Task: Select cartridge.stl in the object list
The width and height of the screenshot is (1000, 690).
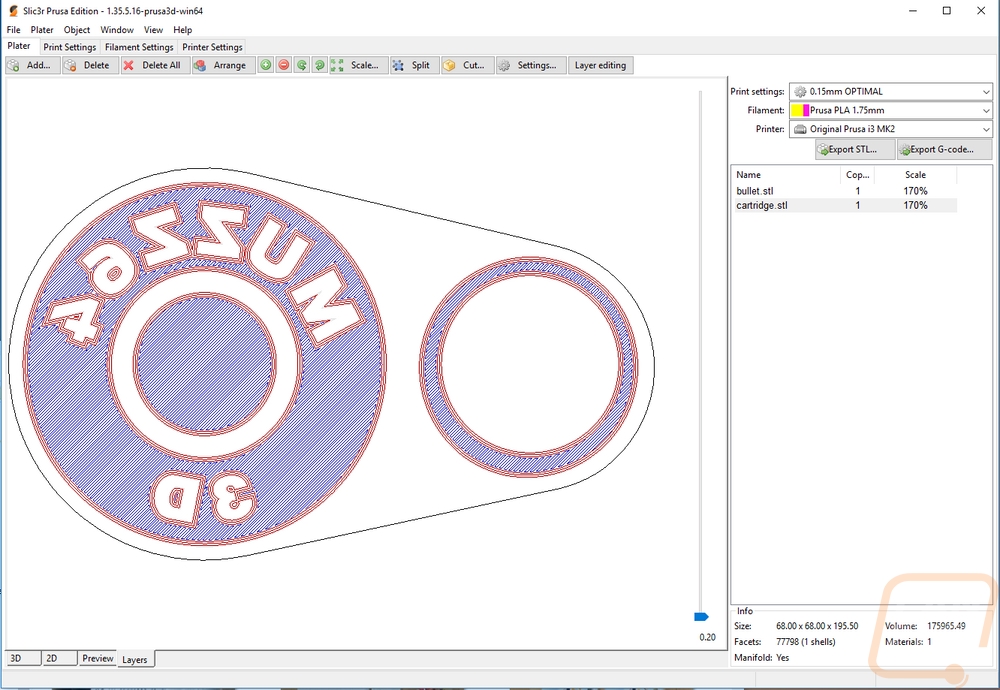Action: (846, 205)
